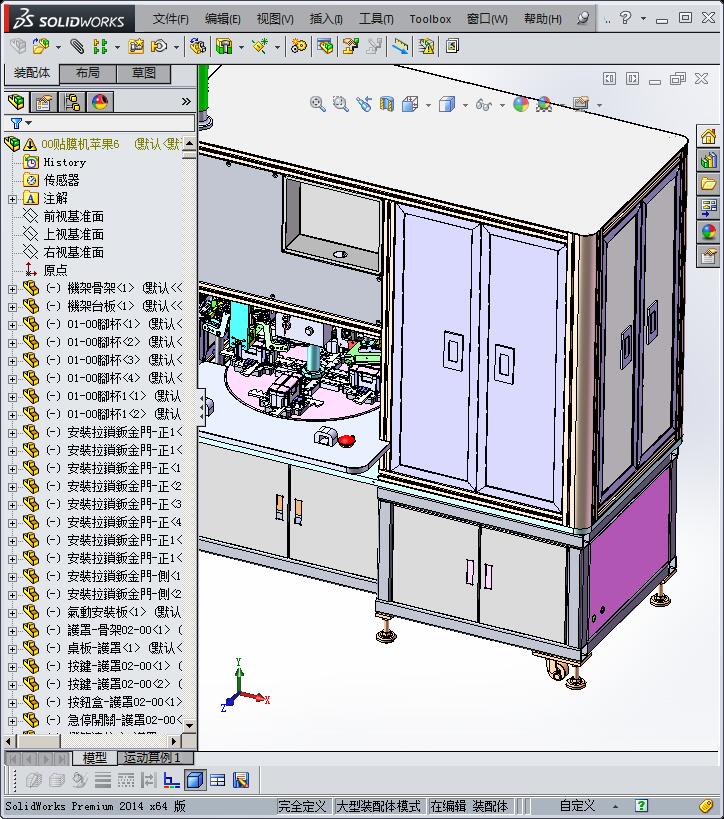Open the 文件(F) menu
The width and height of the screenshot is (724, 819).
[170, 19]
